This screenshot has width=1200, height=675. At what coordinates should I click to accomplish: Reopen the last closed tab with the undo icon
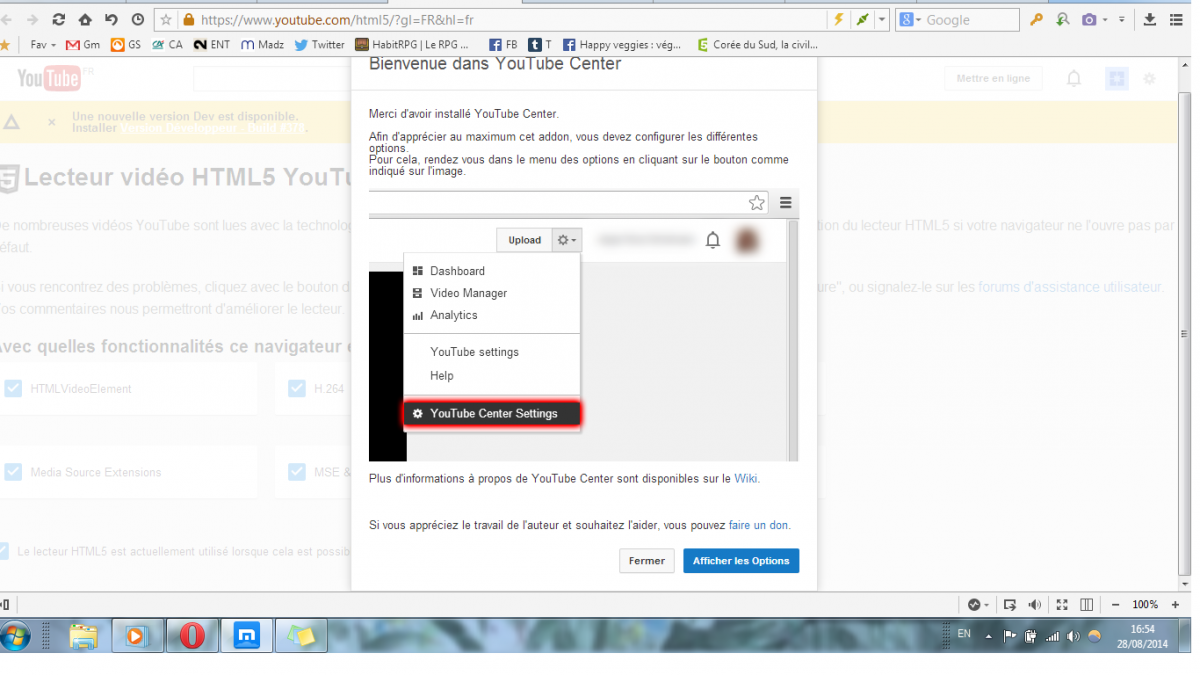111,20
